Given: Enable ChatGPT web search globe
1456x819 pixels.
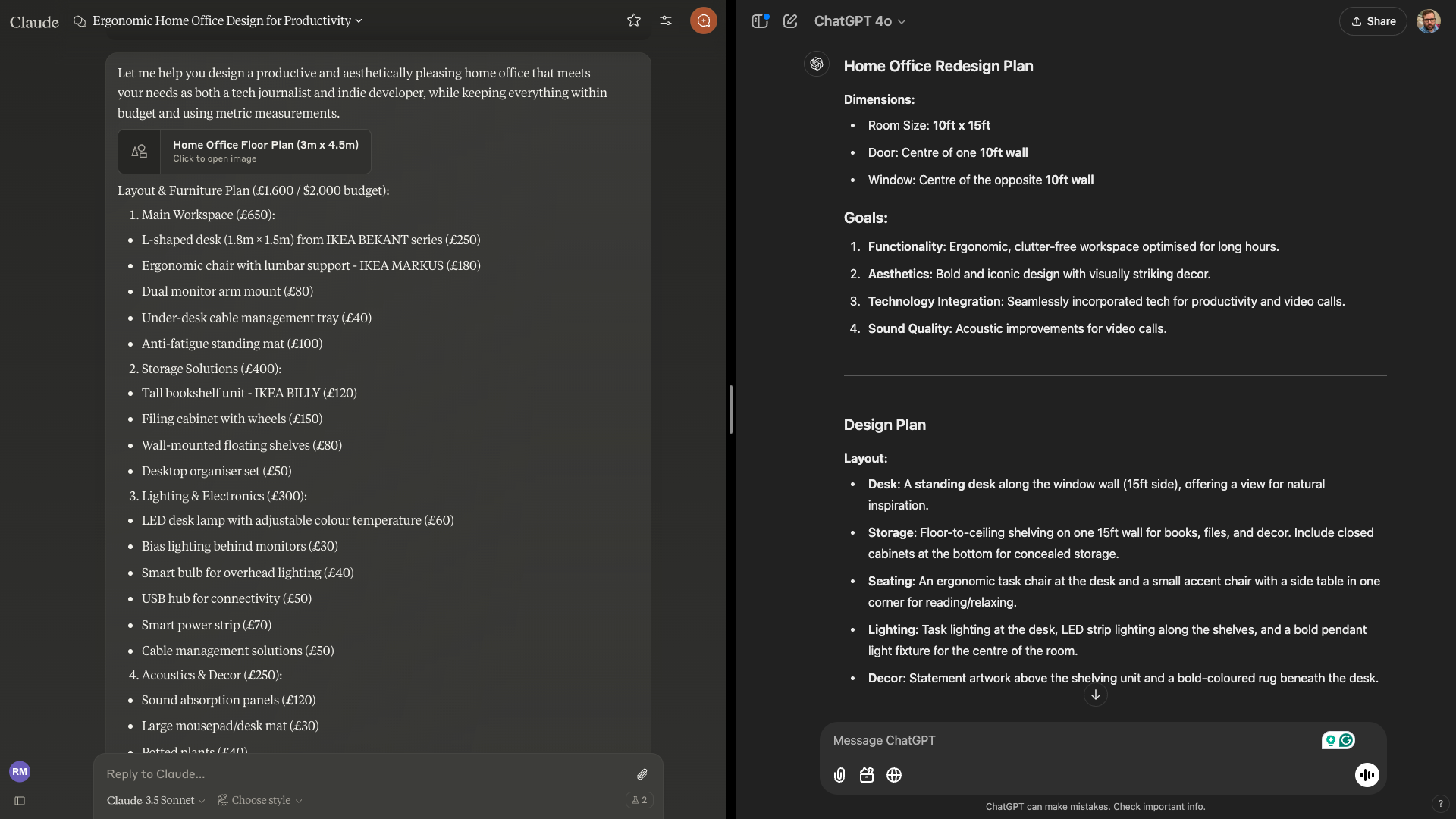Looking at the screenshot, I should [894, 775].
